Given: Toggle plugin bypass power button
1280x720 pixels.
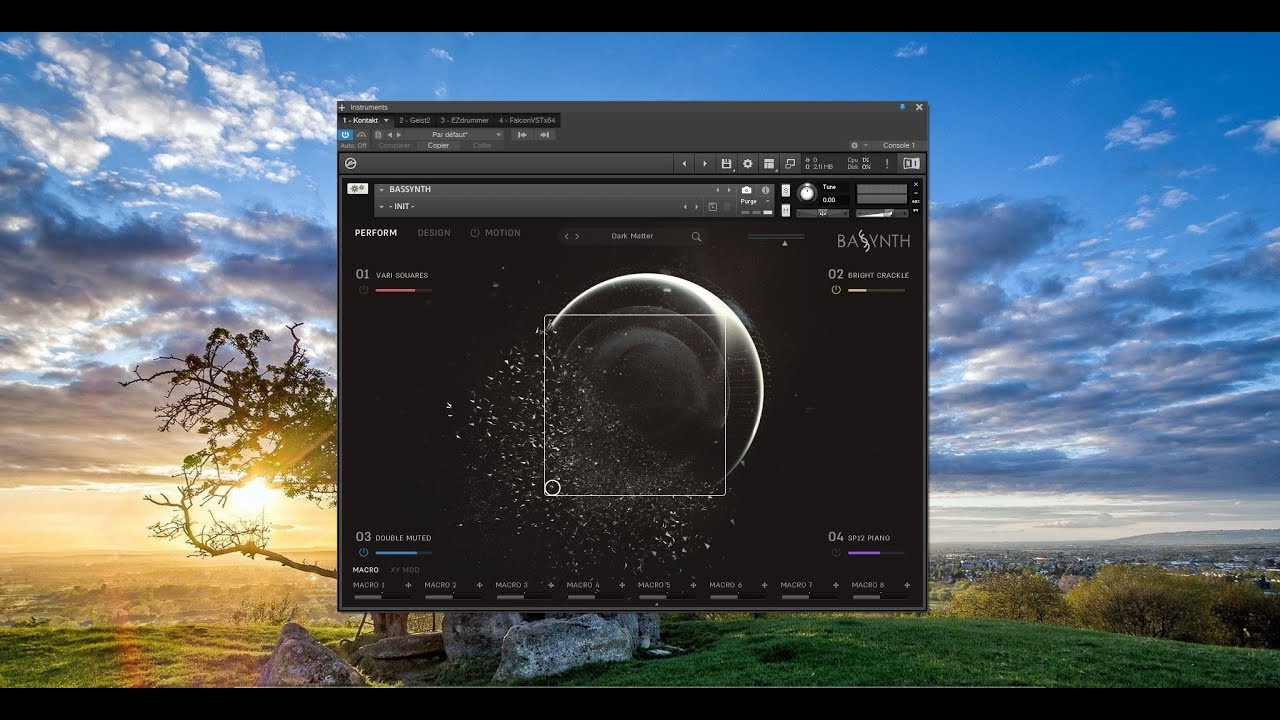Looking at the screenshot, I should [346, 135].
